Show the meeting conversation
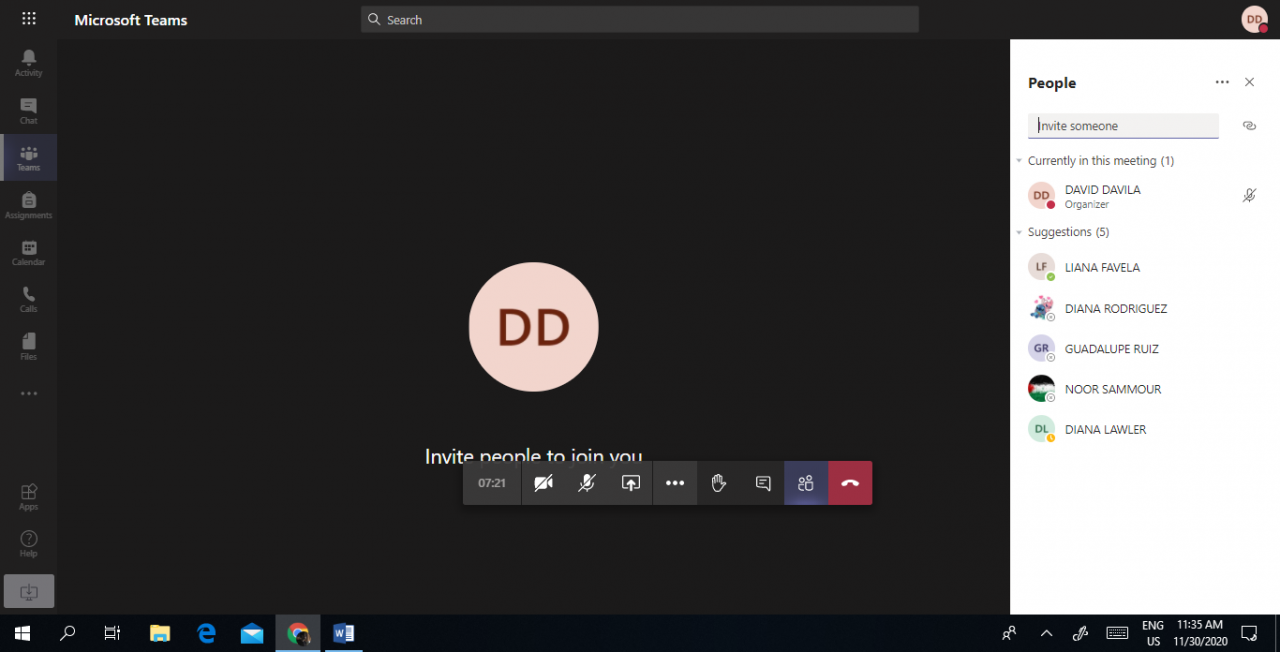 pyautogui.click(x=763, y=483)
